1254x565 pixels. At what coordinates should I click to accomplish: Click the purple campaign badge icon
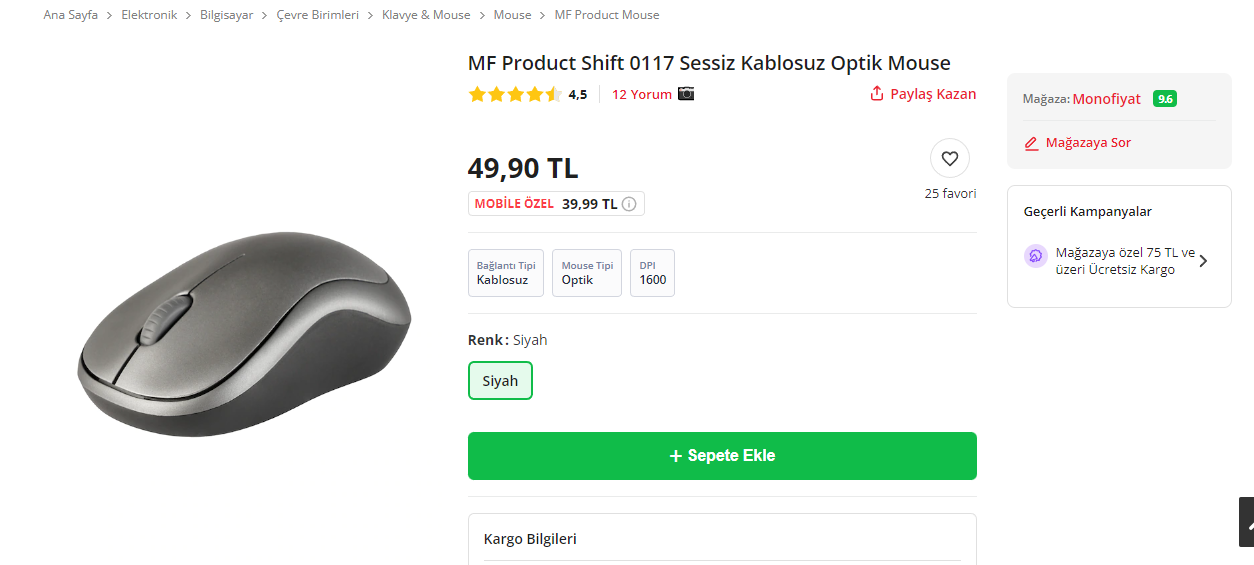[1036, 256]
